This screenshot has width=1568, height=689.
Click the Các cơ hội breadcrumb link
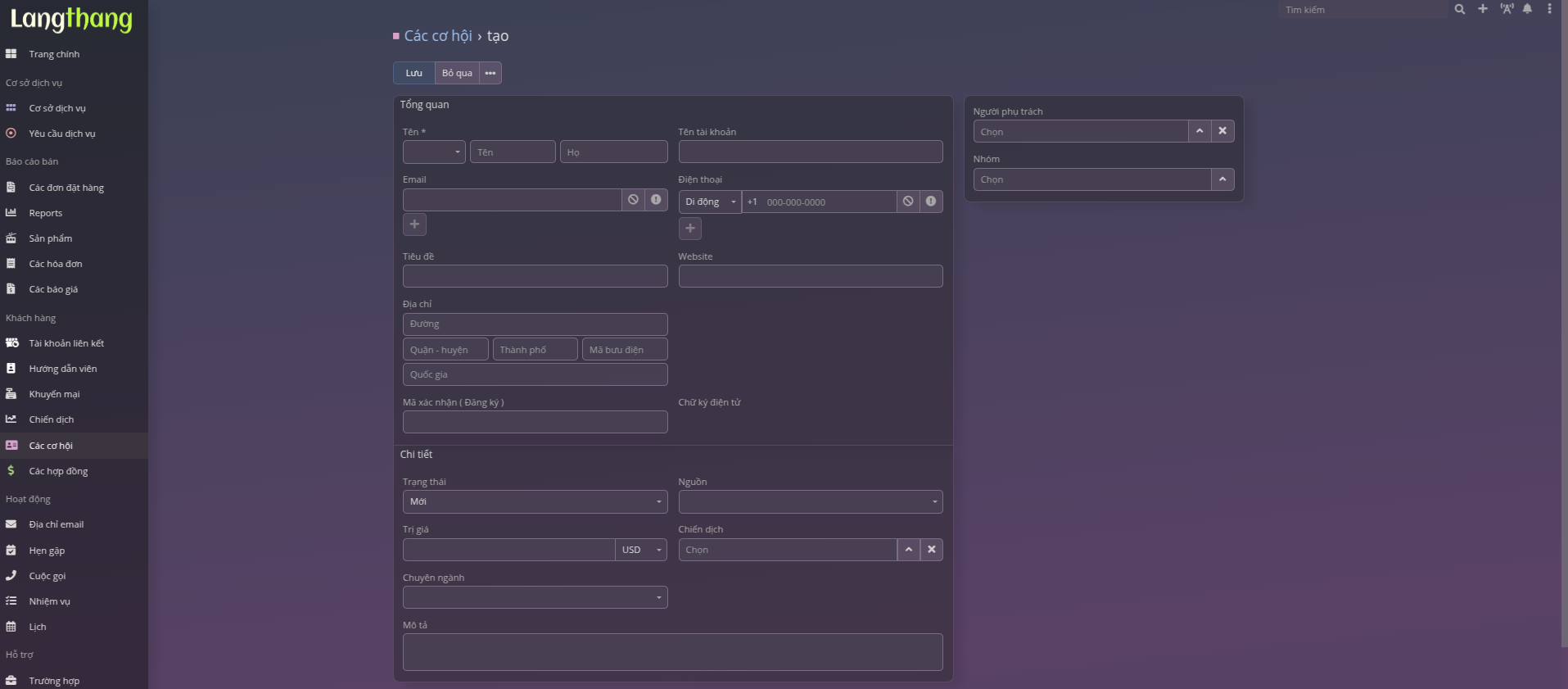click(x=438, y=36)
